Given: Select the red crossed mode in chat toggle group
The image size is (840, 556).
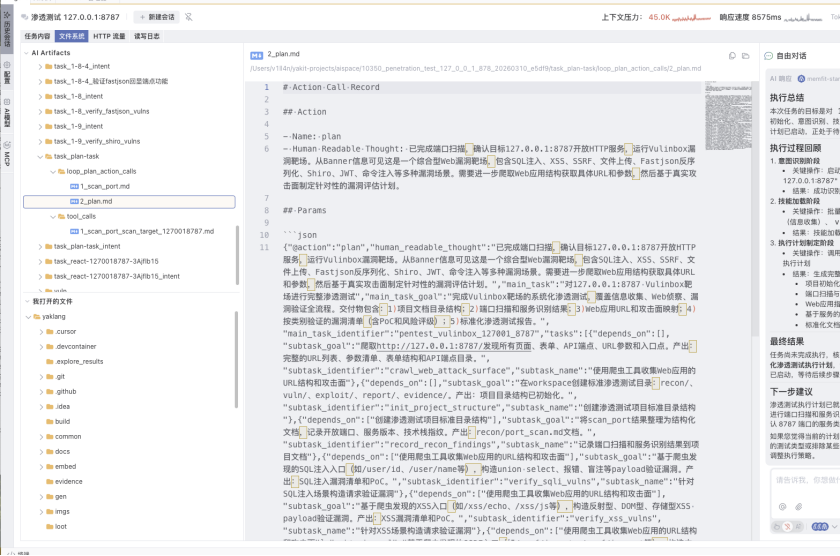Looking at the screenshot, I should (788, 527).
